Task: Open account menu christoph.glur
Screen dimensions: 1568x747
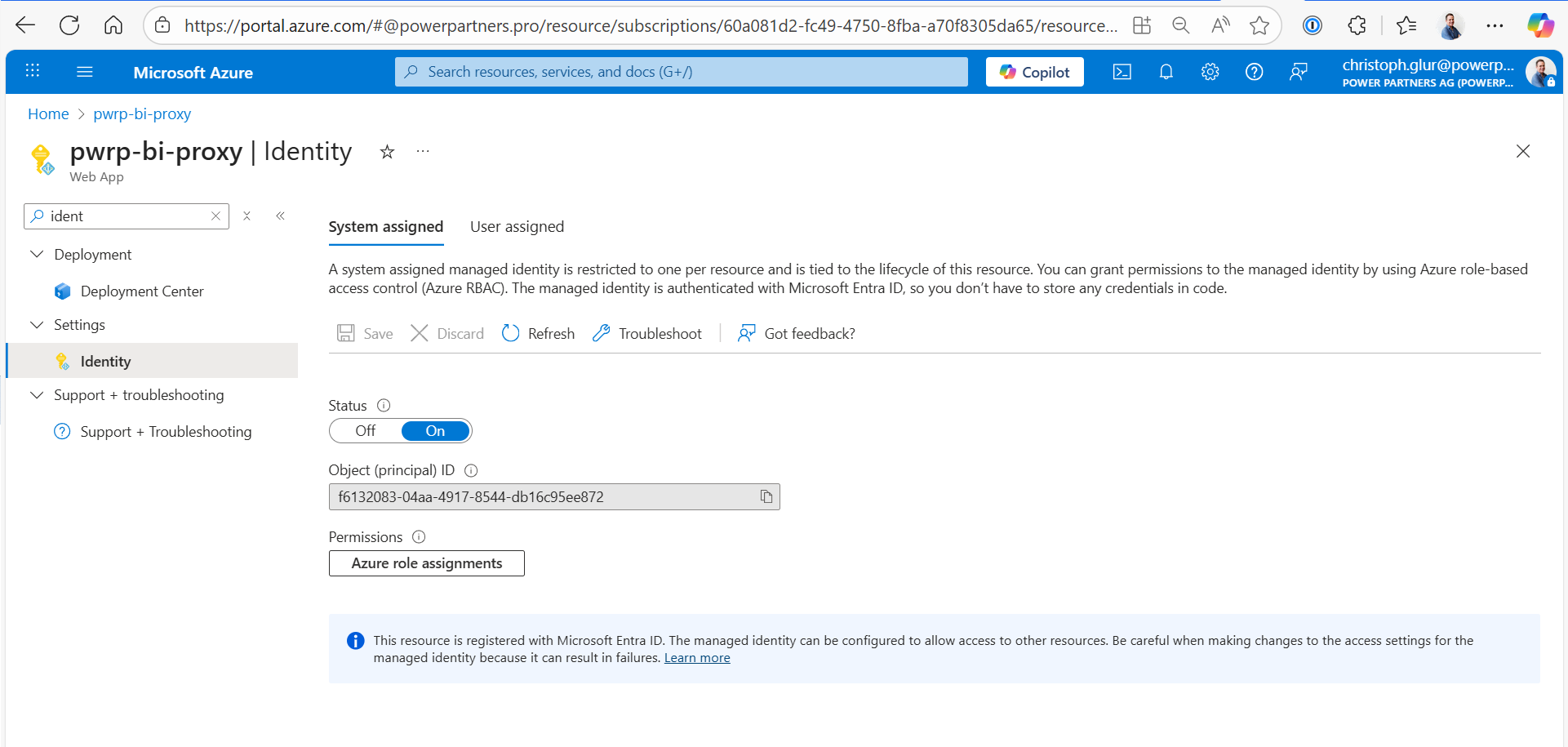Action: click(1449, 72)
